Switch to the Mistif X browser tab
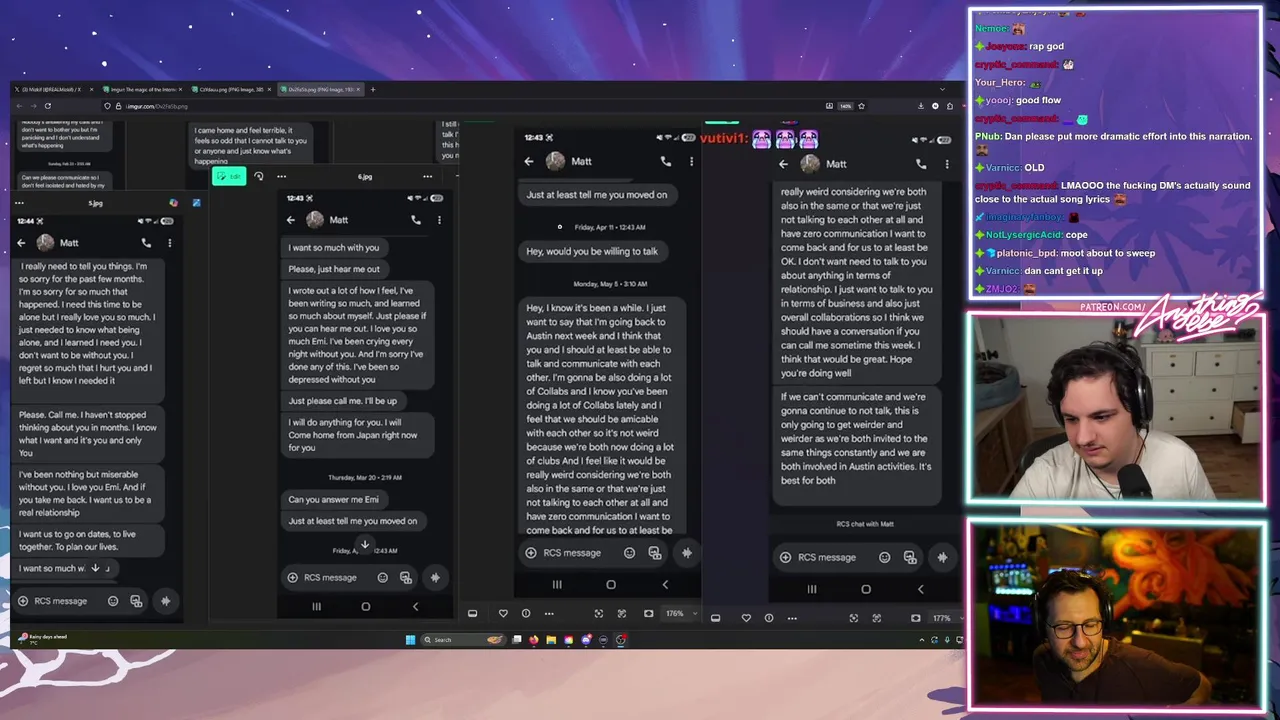The image size is (1280, 720). (52, 89)
